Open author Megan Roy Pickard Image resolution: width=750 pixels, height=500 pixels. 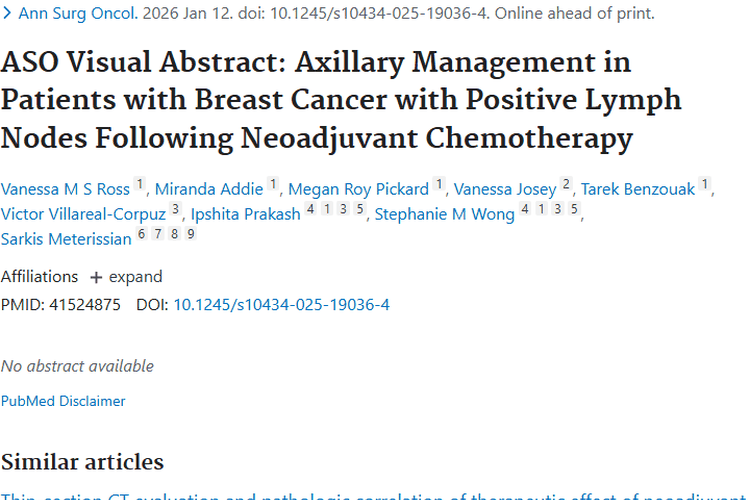[x=358, y=189]
